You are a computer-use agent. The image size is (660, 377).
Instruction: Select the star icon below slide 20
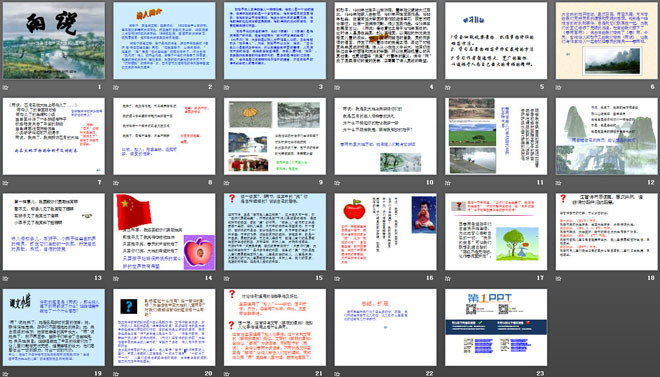coord(116,374)
